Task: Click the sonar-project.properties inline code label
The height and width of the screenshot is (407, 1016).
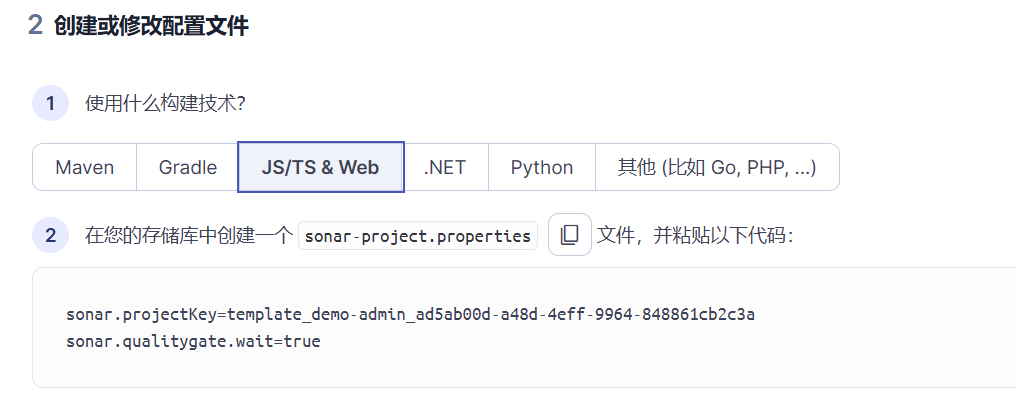Action: pos(418,235)
